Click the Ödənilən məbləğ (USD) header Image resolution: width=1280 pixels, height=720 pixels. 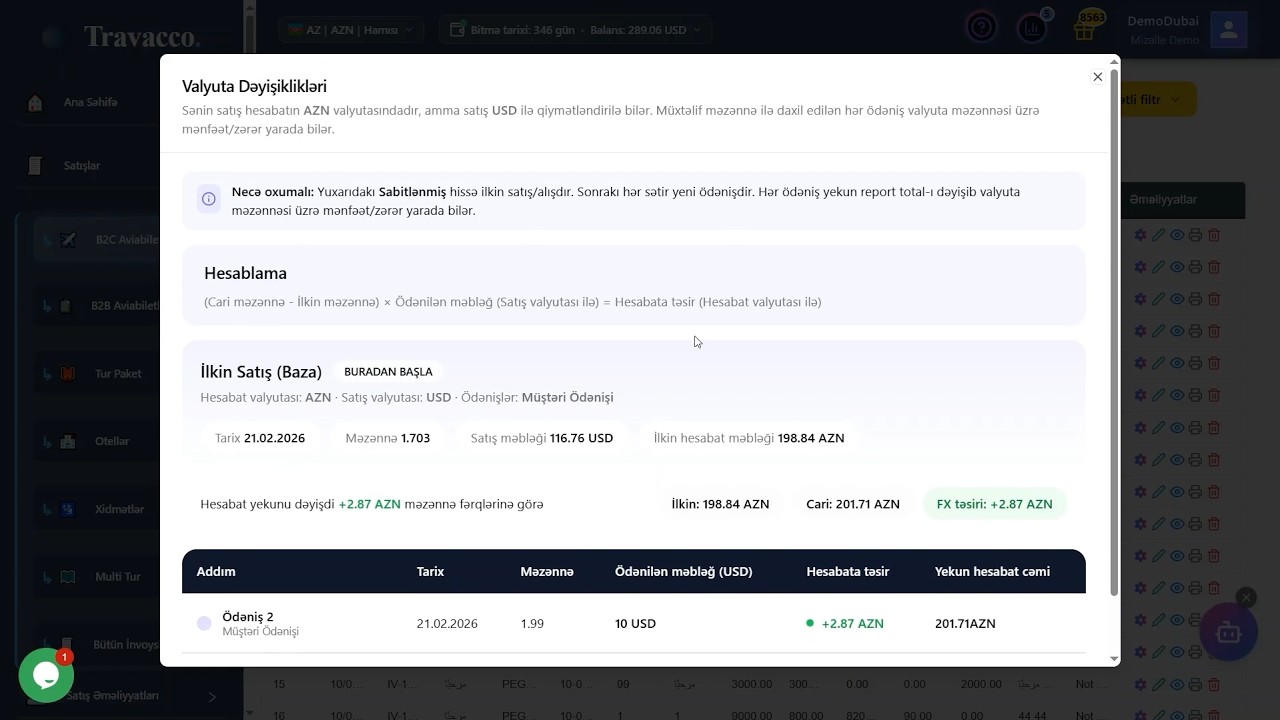pos(683,571)
